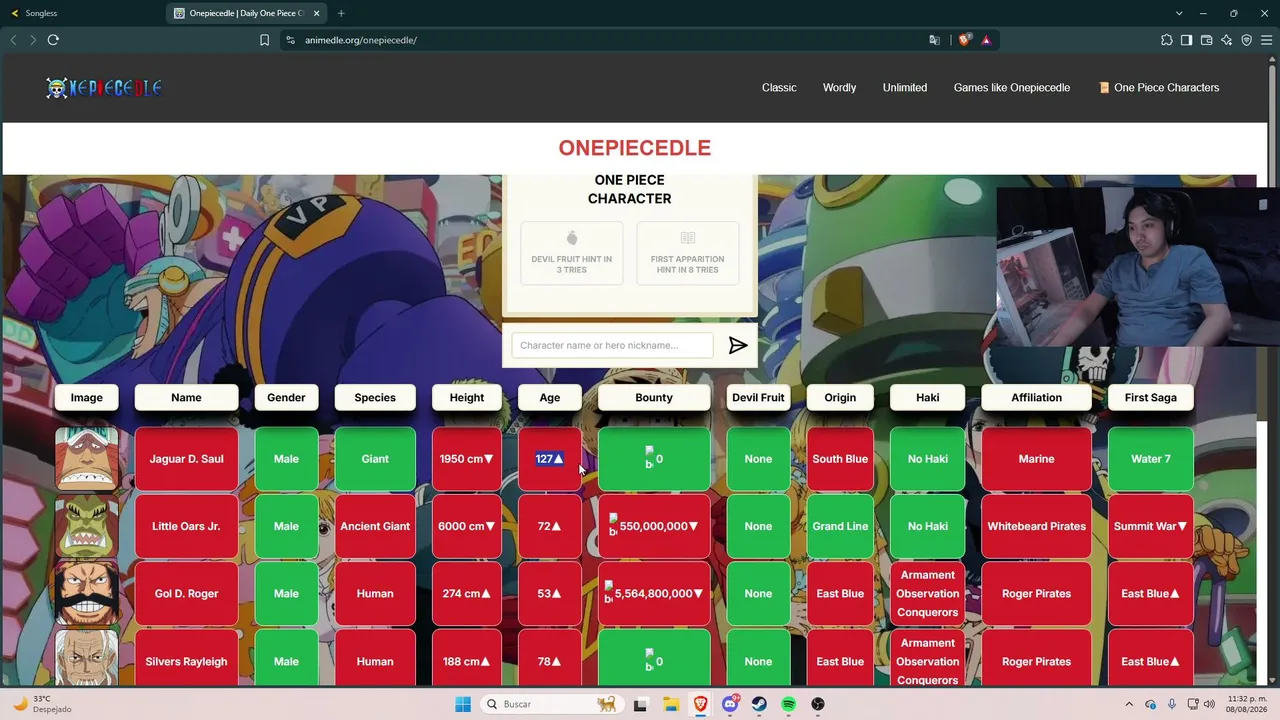Go forward in browser history
The image size is (1280, 720).
coord(33,40)
